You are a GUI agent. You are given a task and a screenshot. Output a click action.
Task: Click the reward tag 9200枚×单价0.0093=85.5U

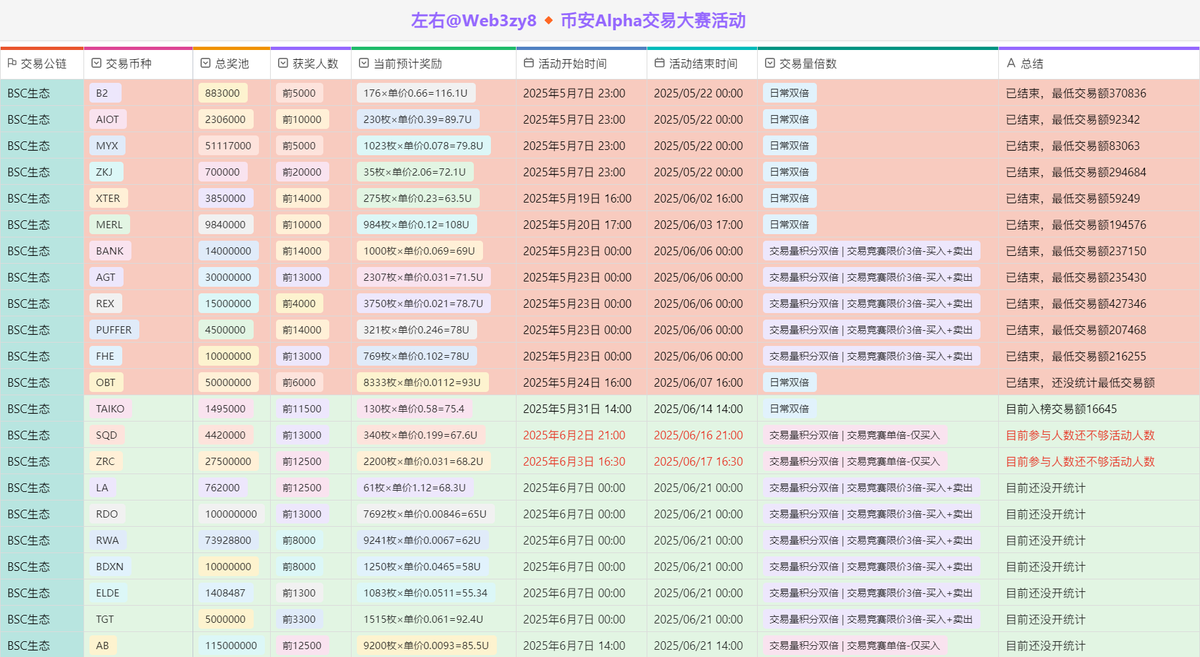coord(426,646)
